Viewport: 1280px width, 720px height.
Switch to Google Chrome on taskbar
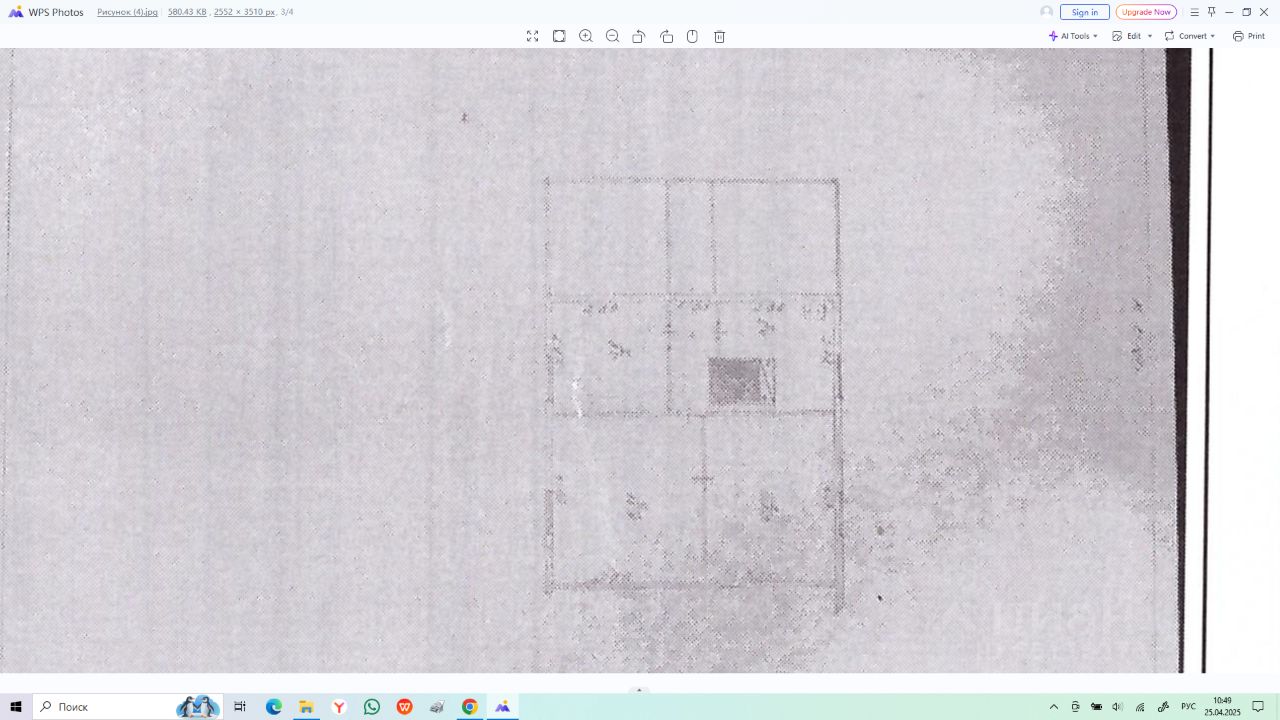(x=469, y=707)
